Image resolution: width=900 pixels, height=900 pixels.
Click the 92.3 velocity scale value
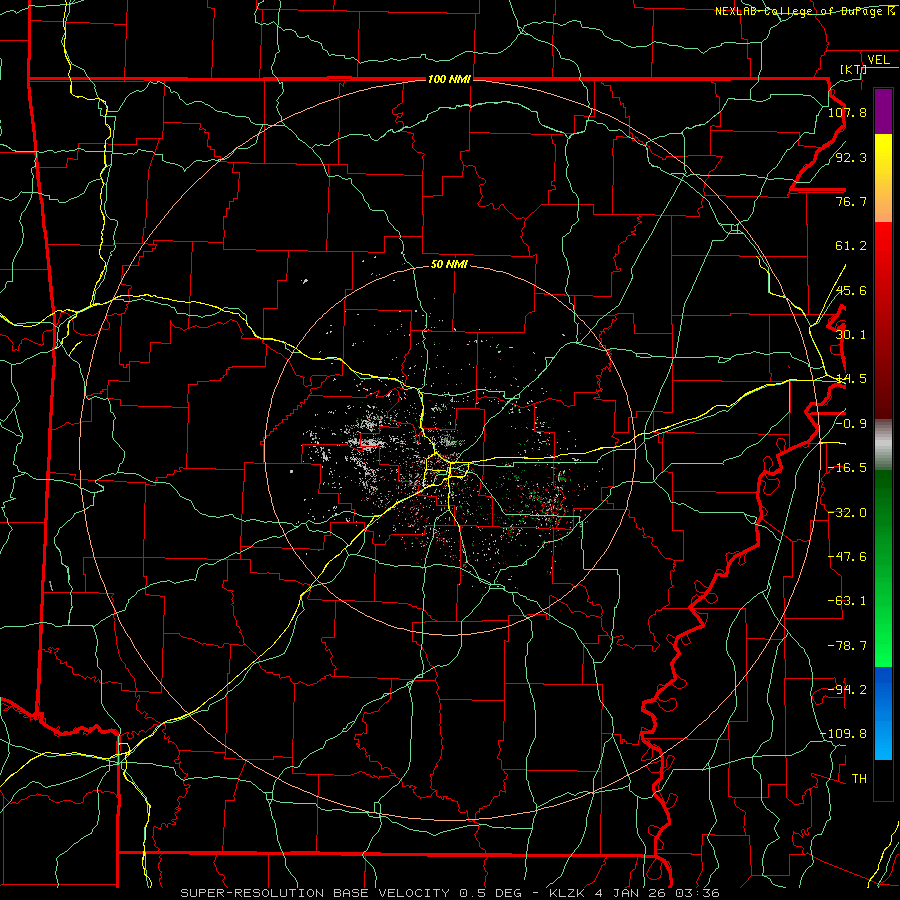point(851,157)
